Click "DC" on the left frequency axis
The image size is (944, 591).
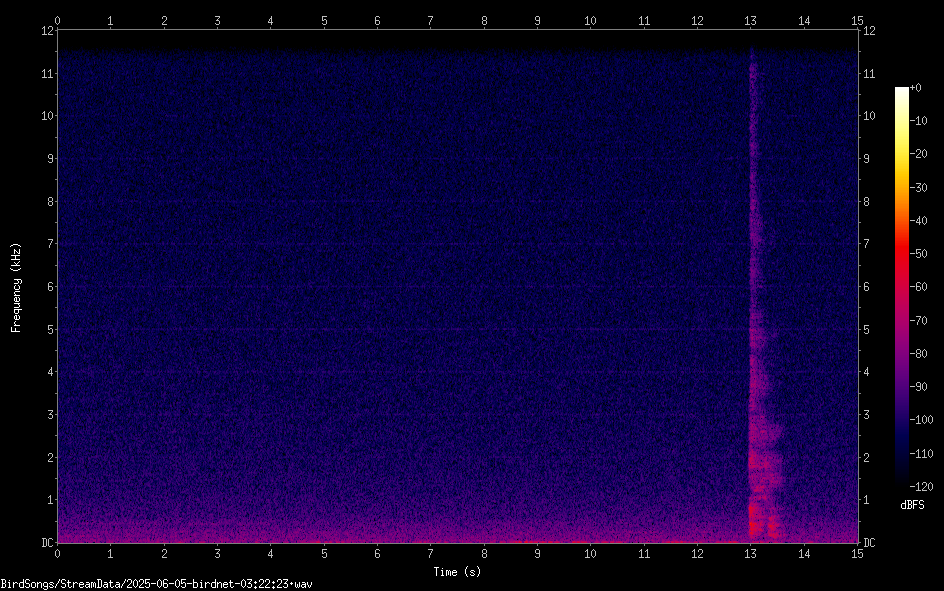click(47, 543)
